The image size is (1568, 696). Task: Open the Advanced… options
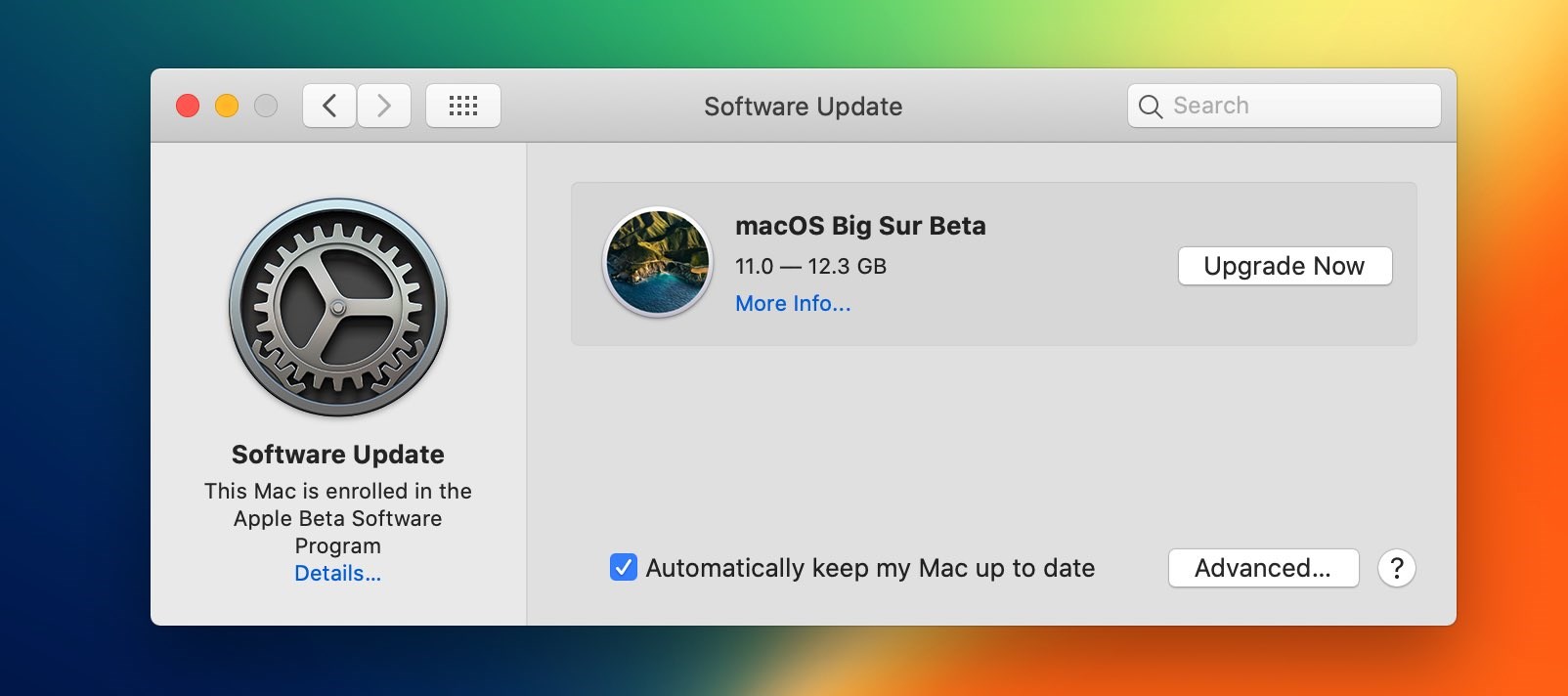[x=1263, y=568]
